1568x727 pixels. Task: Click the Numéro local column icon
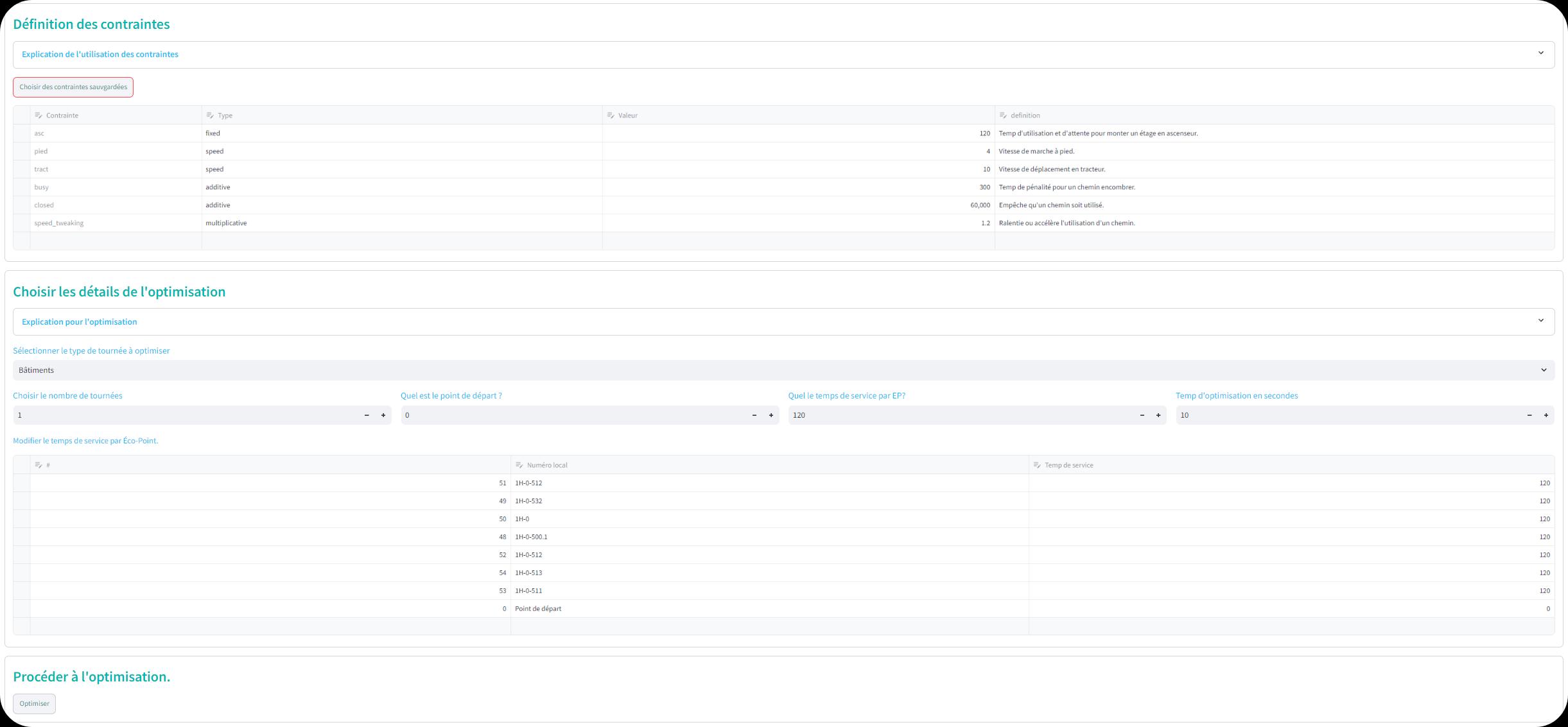519,465
